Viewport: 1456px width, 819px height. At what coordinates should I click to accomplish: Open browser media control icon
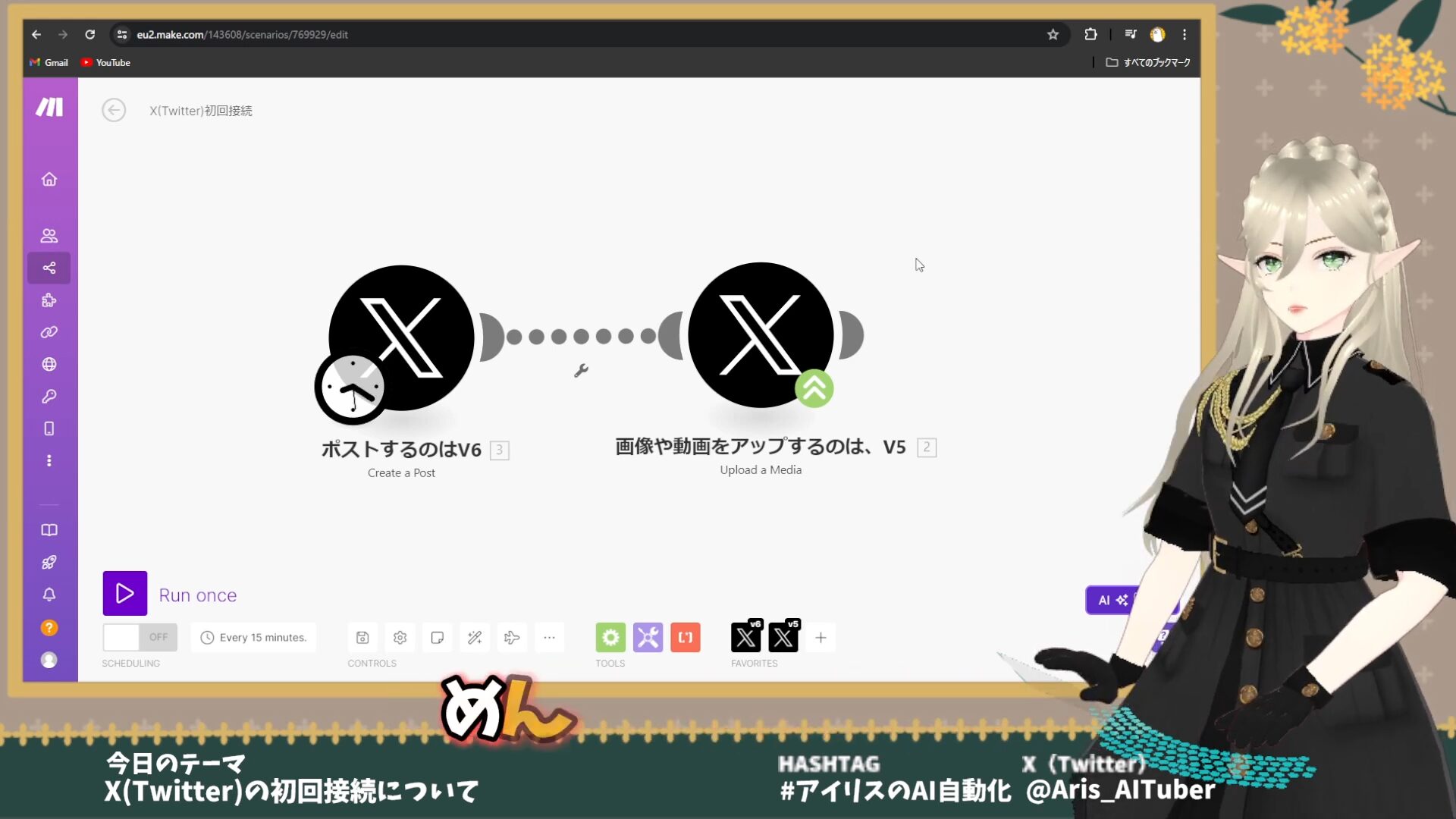pos(1131,34)
